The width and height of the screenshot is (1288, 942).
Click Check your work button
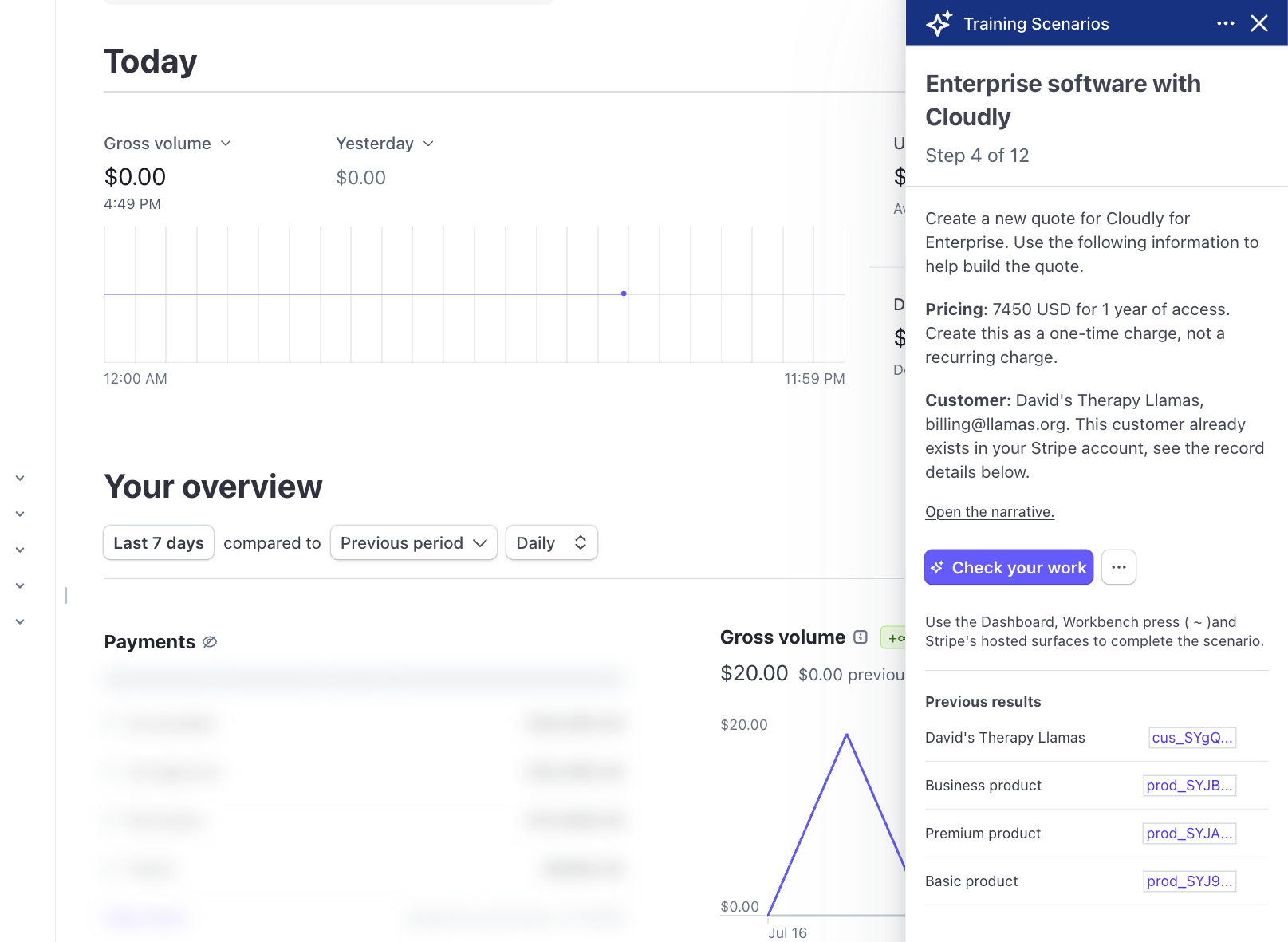tap(1009, 567)
